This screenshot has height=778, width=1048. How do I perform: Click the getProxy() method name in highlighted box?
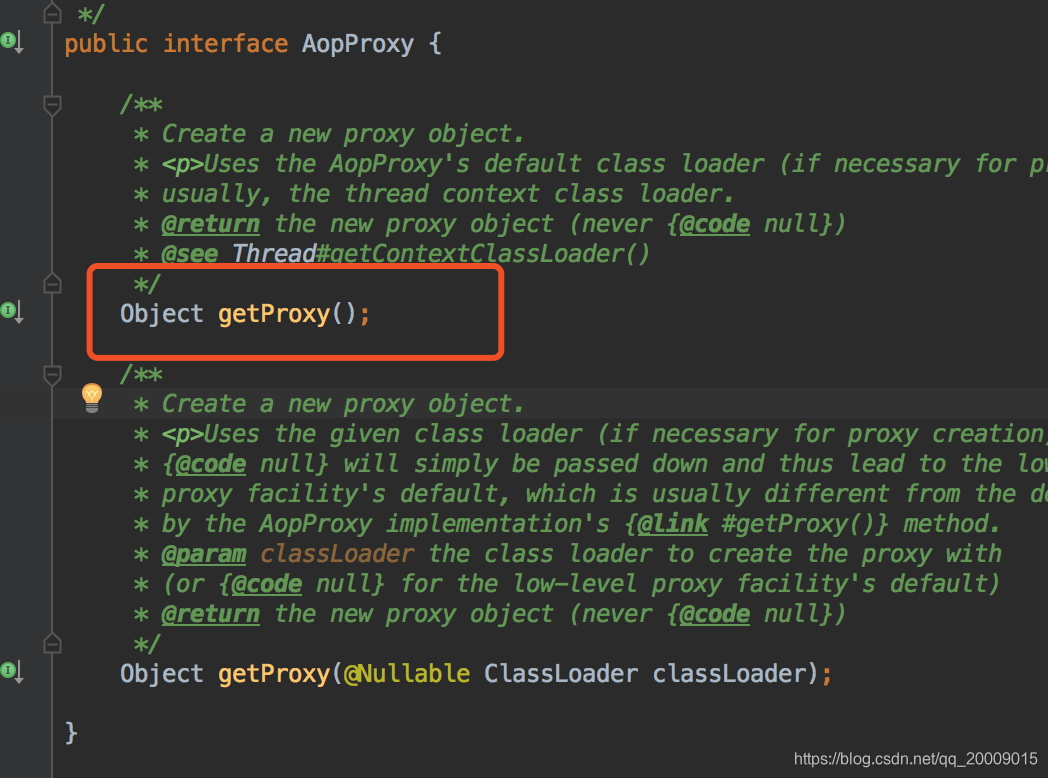point(274,313)
